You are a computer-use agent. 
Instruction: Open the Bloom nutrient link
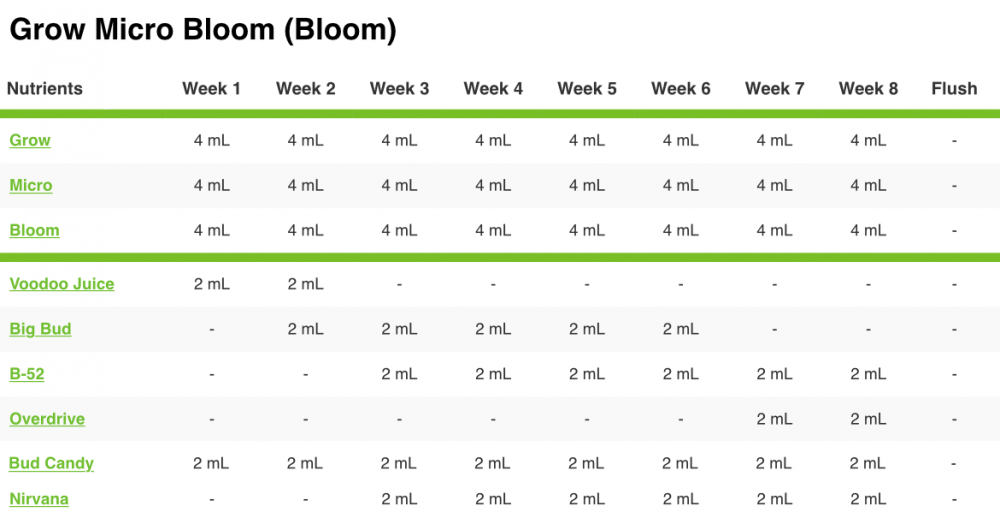(x=34, y=230)
